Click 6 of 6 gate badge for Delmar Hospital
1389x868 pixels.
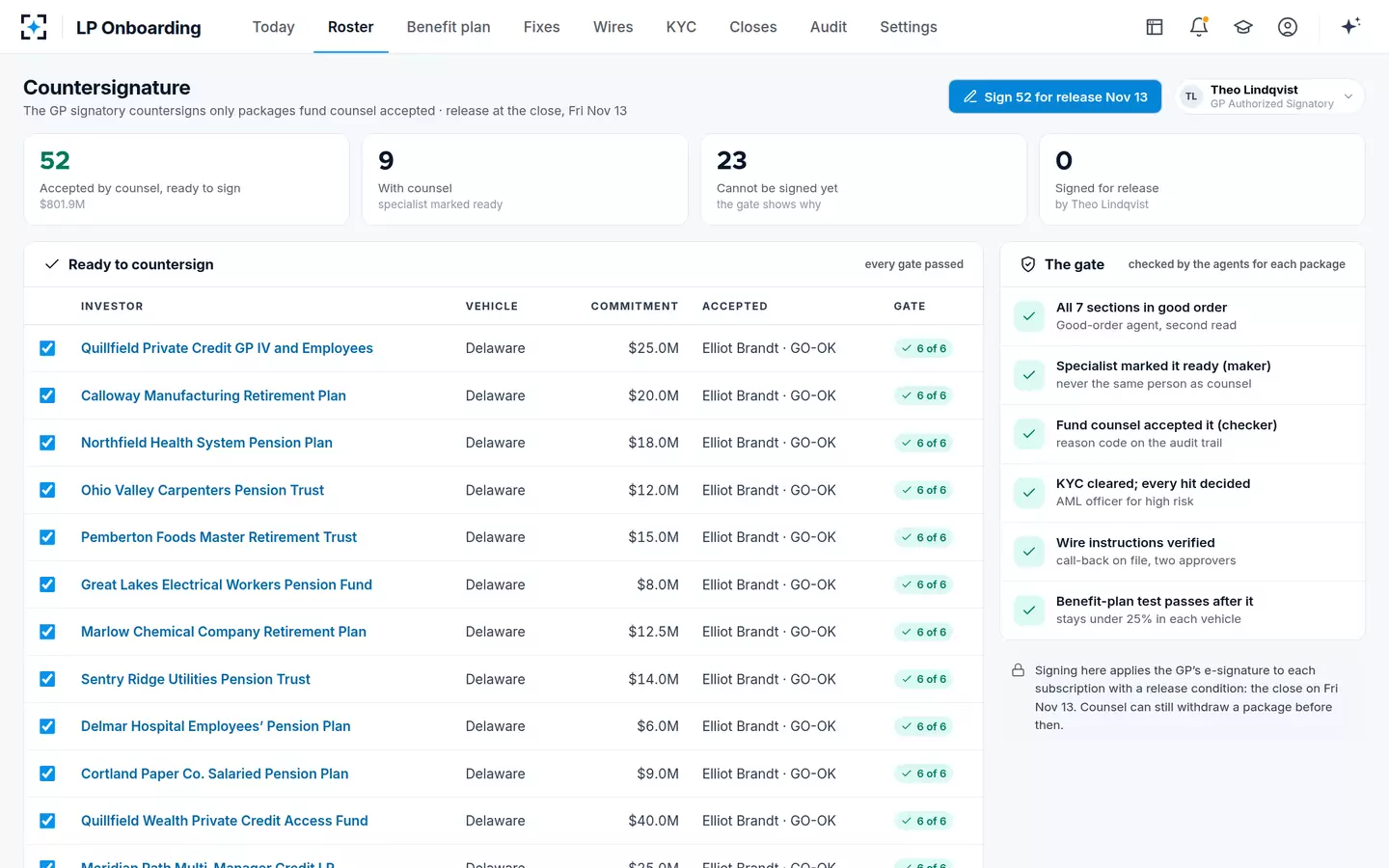point(924,726)
